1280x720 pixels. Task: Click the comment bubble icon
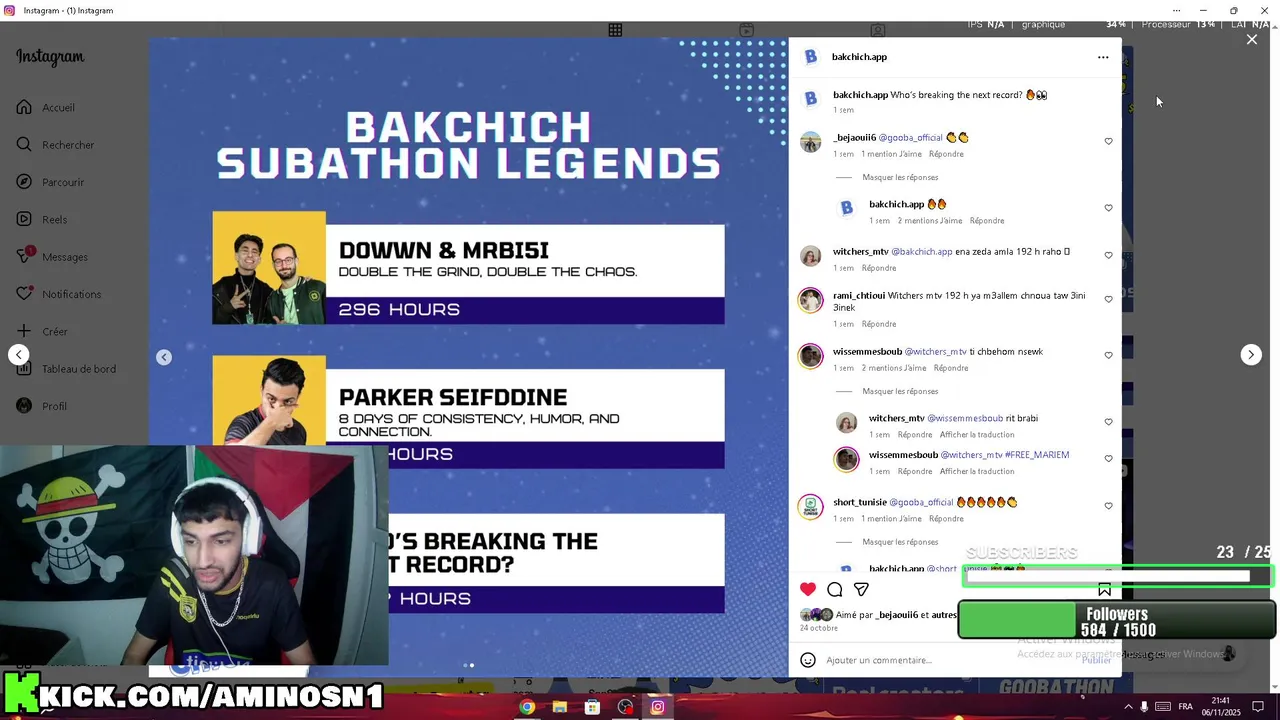835,589
